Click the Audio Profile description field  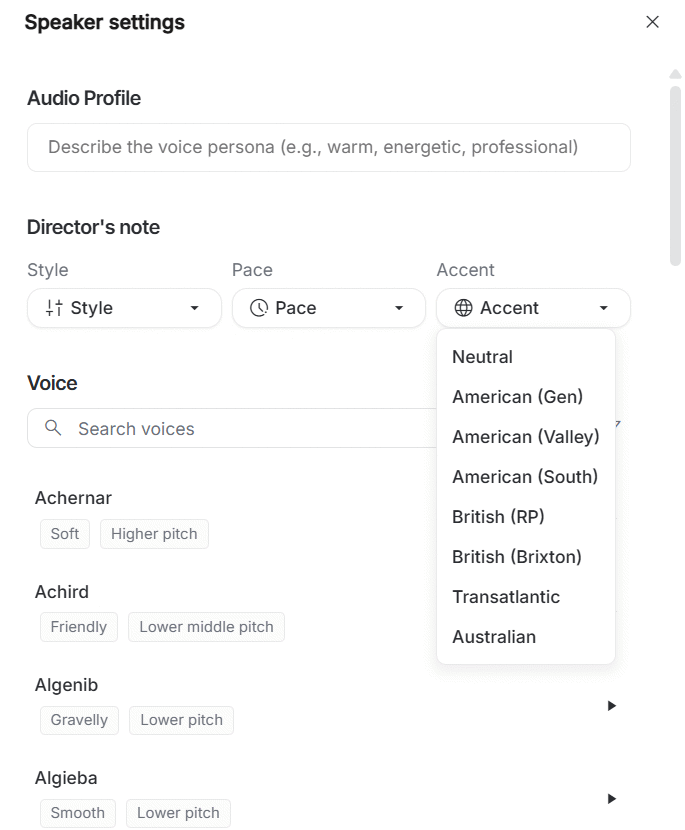click(328, 147)
